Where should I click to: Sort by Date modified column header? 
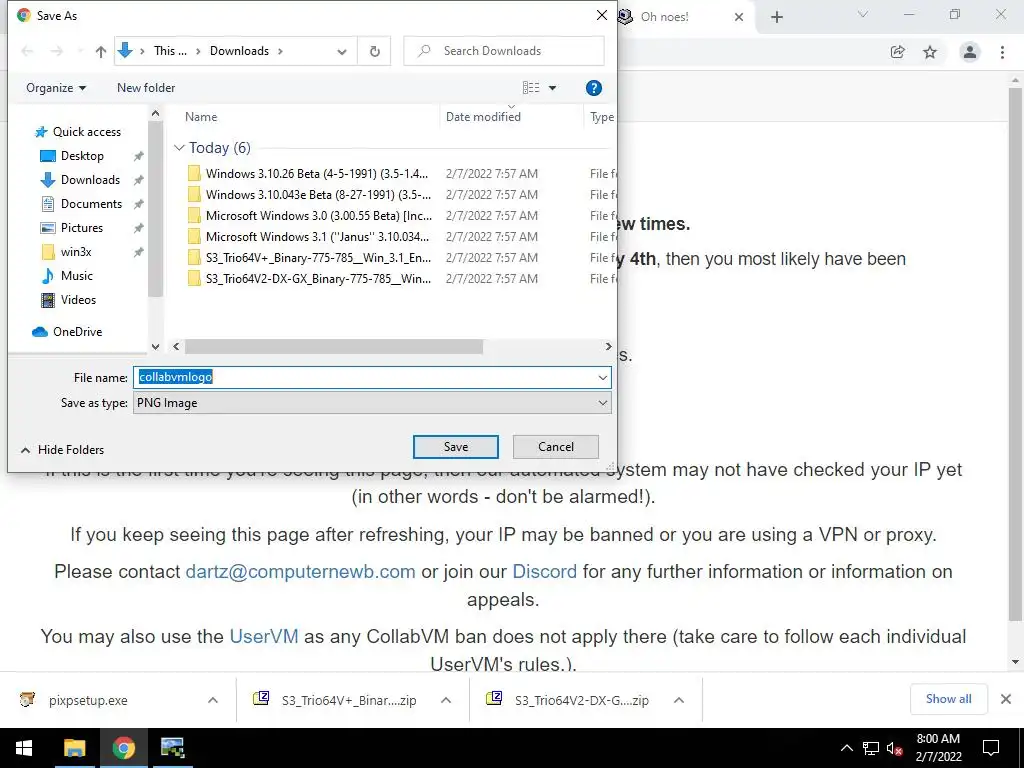(x=483, y=117)
